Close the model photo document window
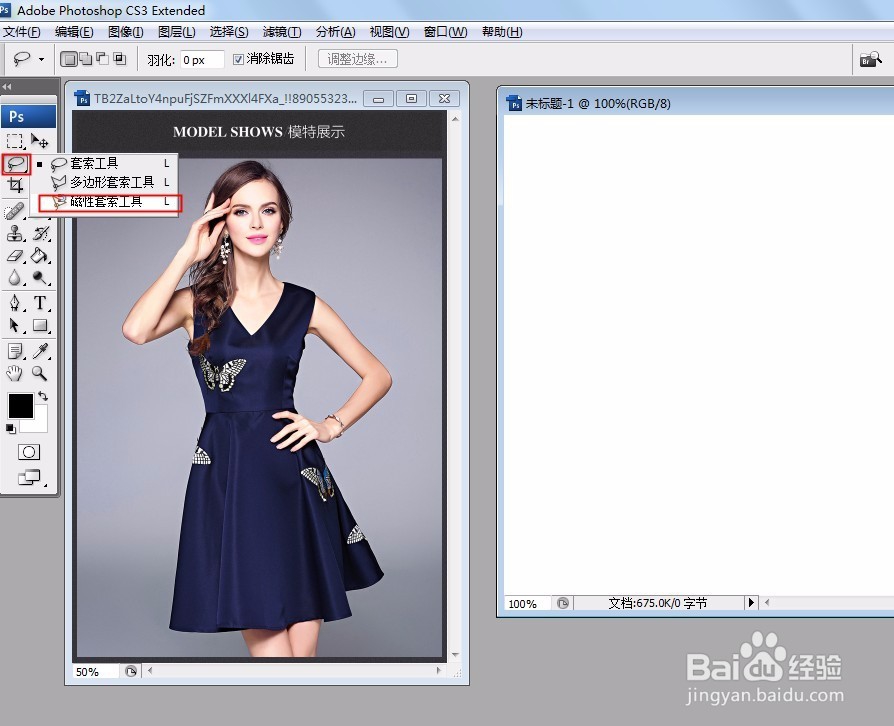 444,99
